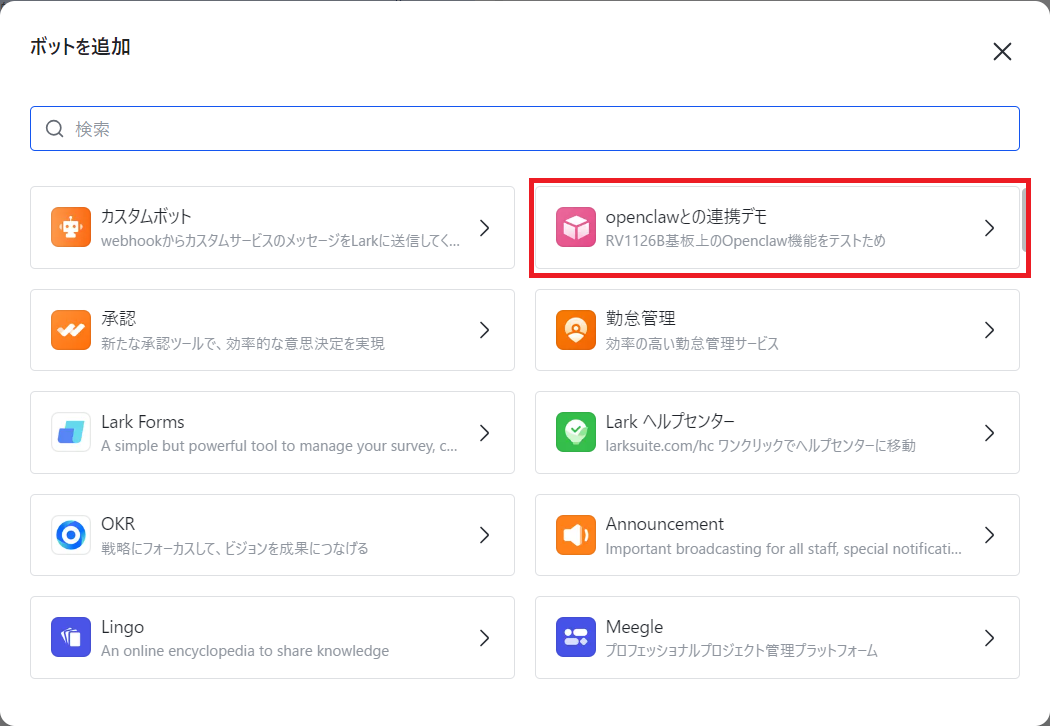Choose the Lingo online encyclopedia bot
This screenshot has width=1050, height=726.
click(x=273, y=638)
